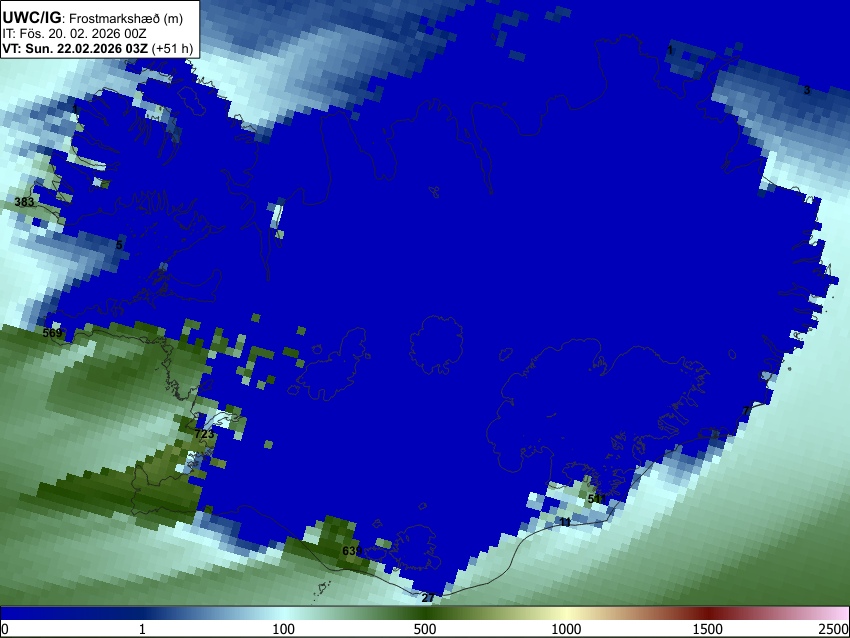The image size is (850, 638).
Task: Click the color scale label 1500
Action: click(x=708, y=629)
